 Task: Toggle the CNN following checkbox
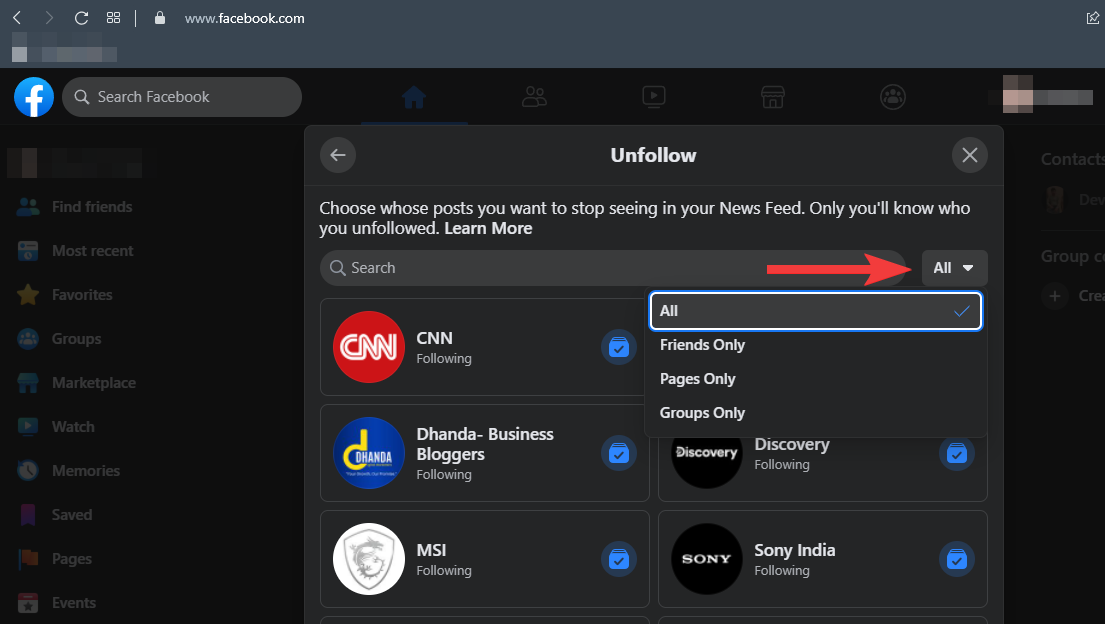pyautogui.click(x=619, y=347)
